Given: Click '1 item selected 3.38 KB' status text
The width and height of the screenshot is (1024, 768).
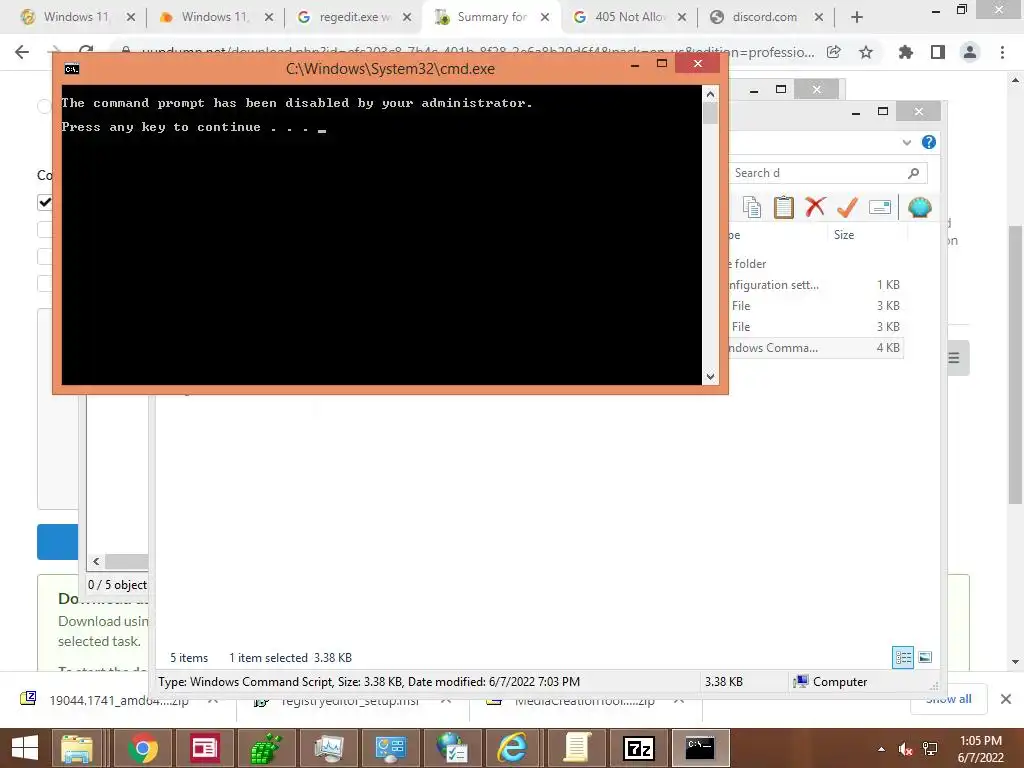Looking at the screenshot, I should point(290,658).
